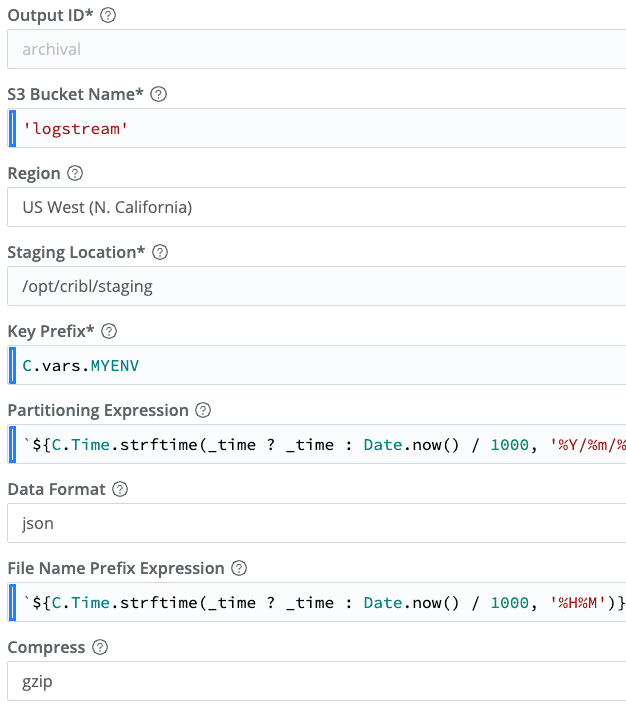Click the Partitioning Expression label text

[x=98, y=411]
